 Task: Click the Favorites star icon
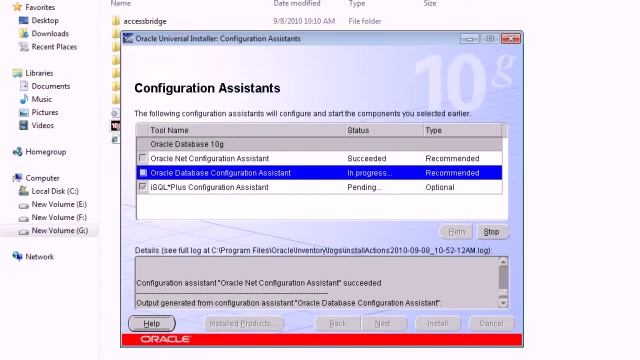click(x=17, y=7)
